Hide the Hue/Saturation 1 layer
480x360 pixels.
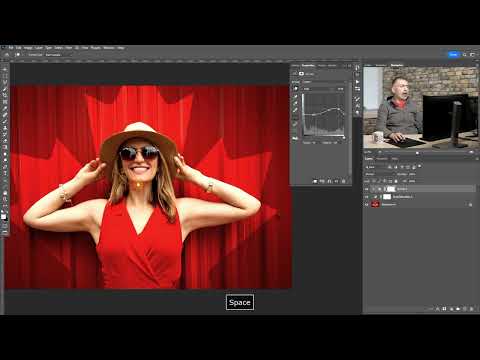(x=366, y=197)
